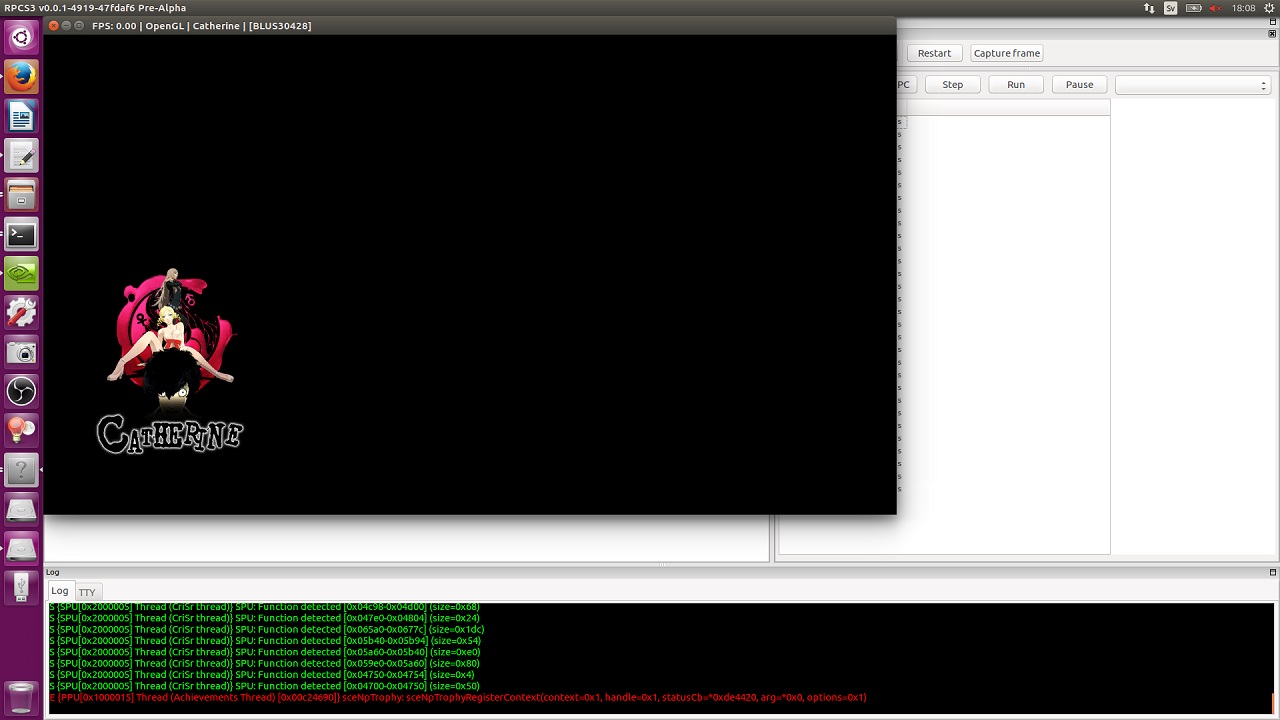Select log line with size=0x68
The image size is (1280, 720).
tap(264, 607)
